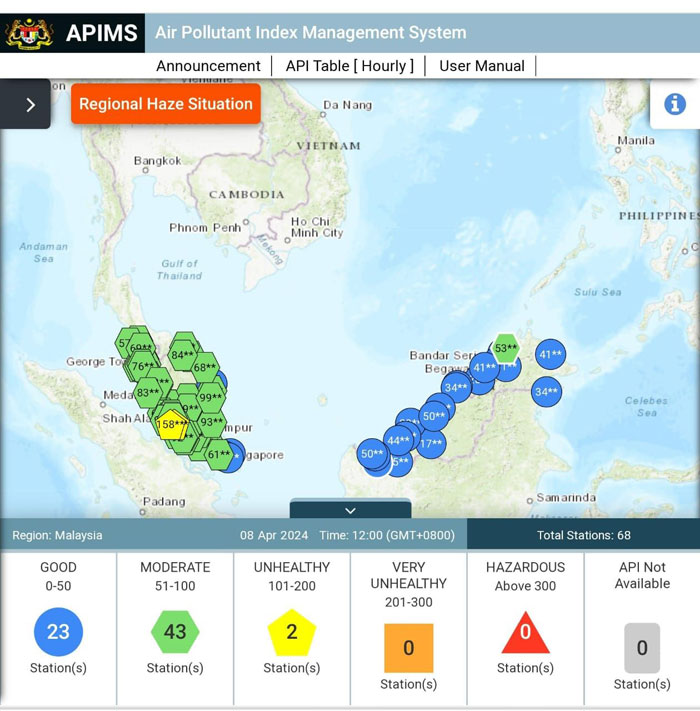Click the Region: Malaysia label
Viewport: 700px width, 711px height.
[x=57, y=535]
